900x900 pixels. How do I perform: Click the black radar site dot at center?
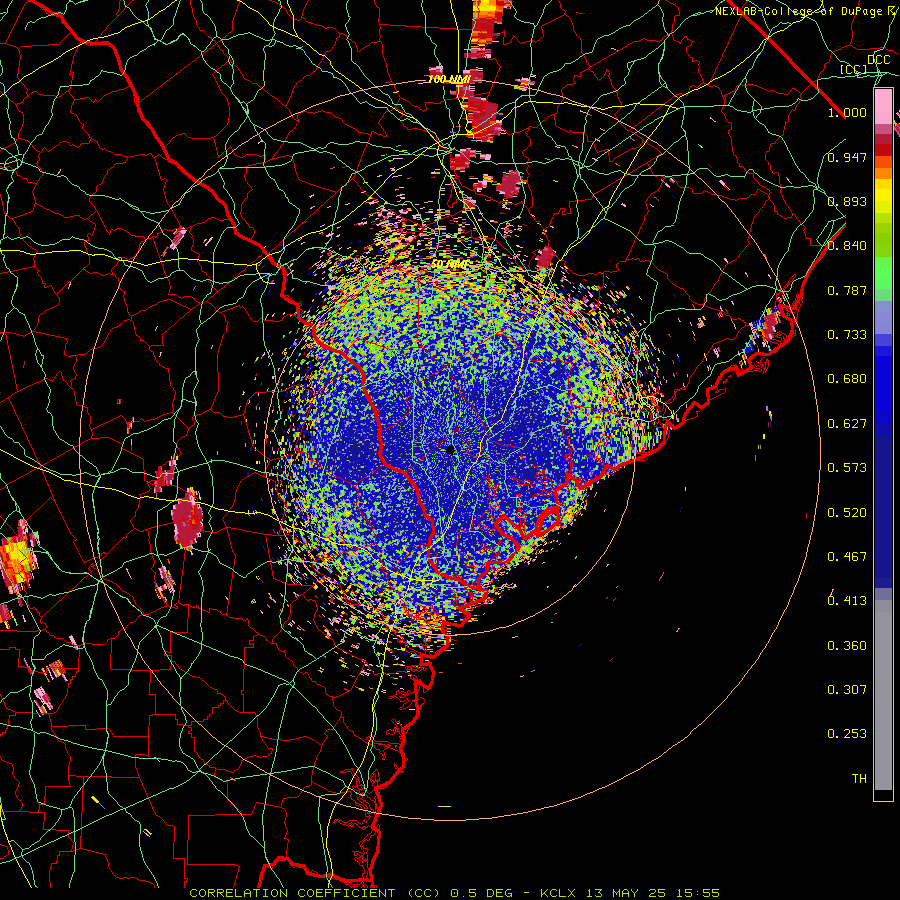click(451, 450)
